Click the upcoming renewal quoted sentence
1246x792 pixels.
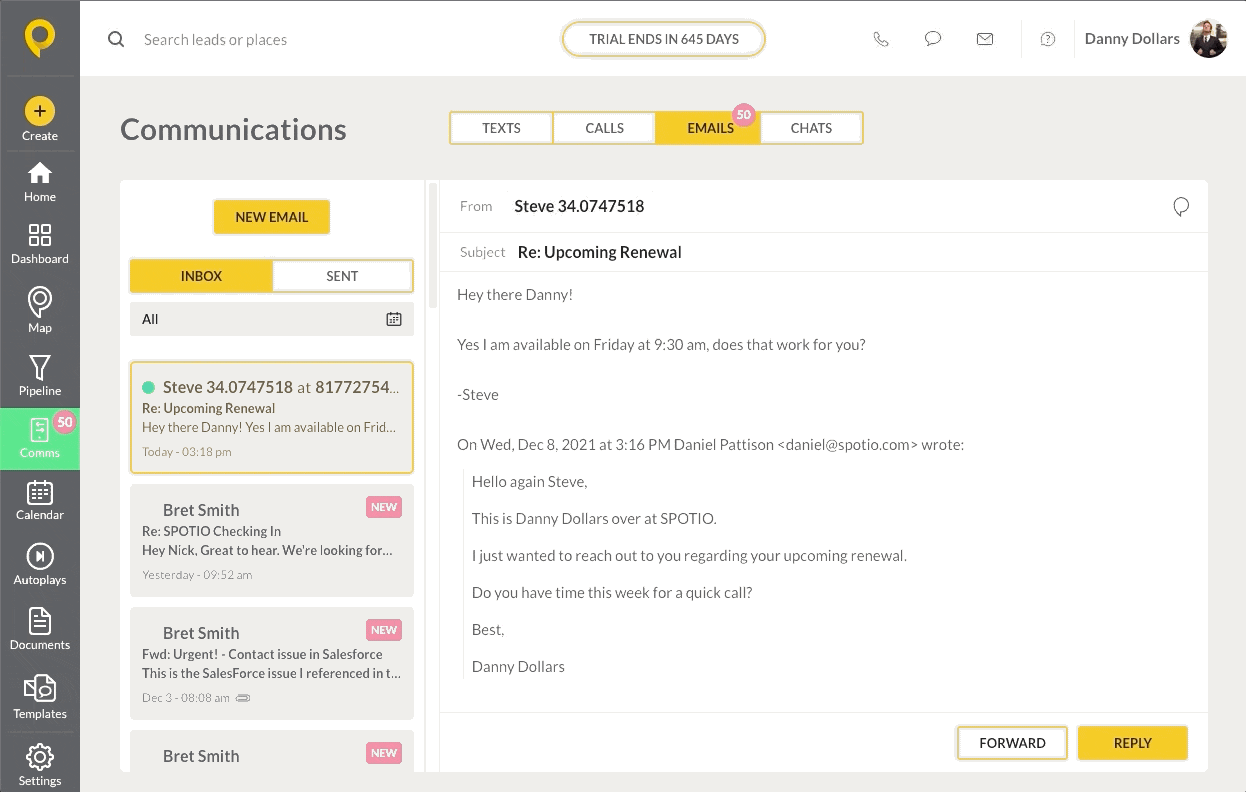[689, 556]
